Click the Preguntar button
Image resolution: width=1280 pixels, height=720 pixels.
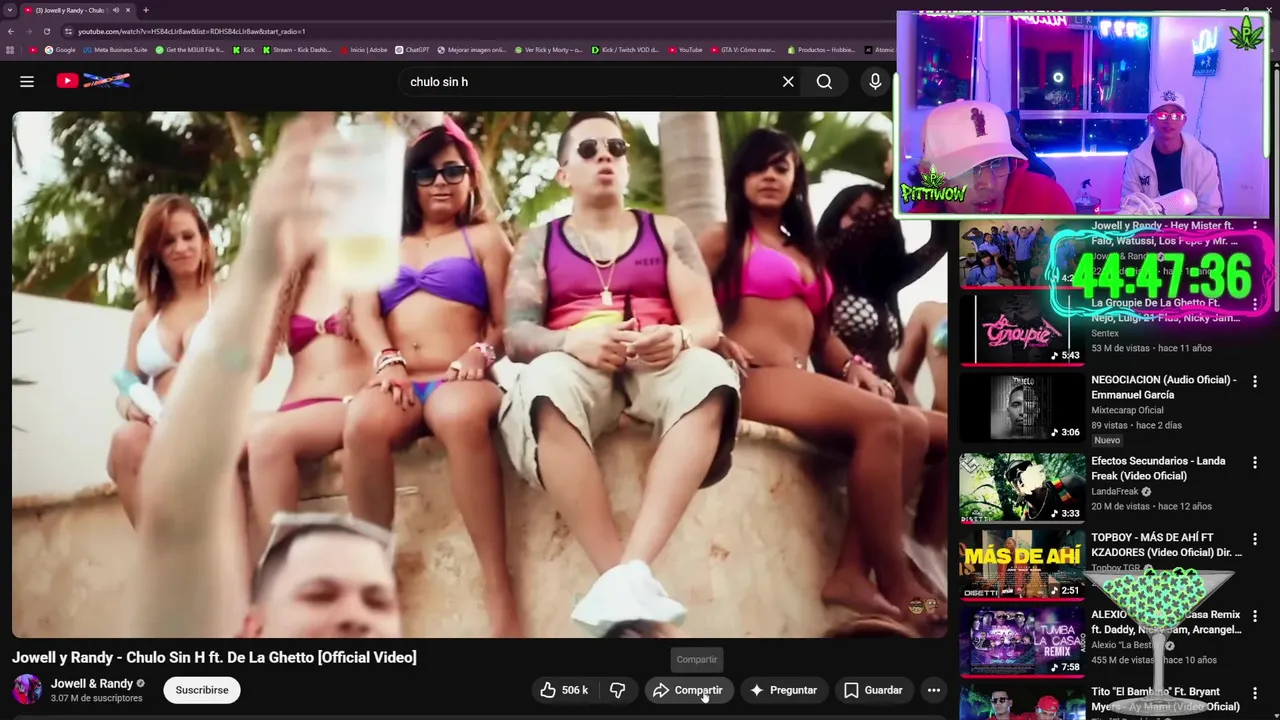[783, 690]
